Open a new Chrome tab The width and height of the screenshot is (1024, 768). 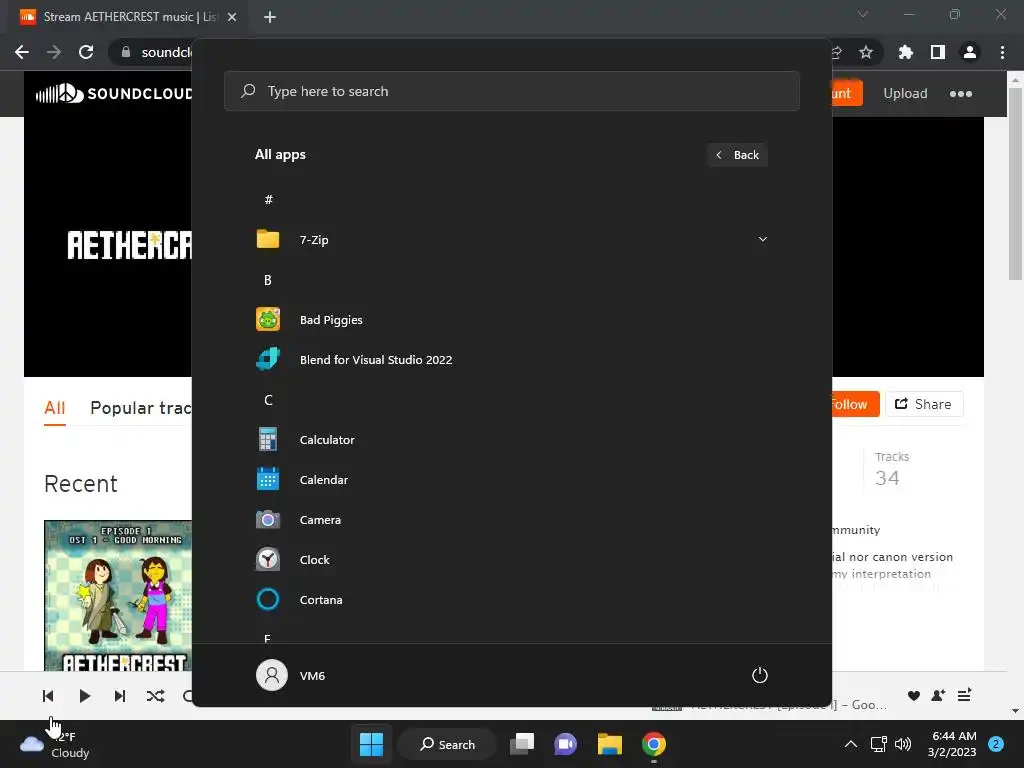tap(270, 17)
